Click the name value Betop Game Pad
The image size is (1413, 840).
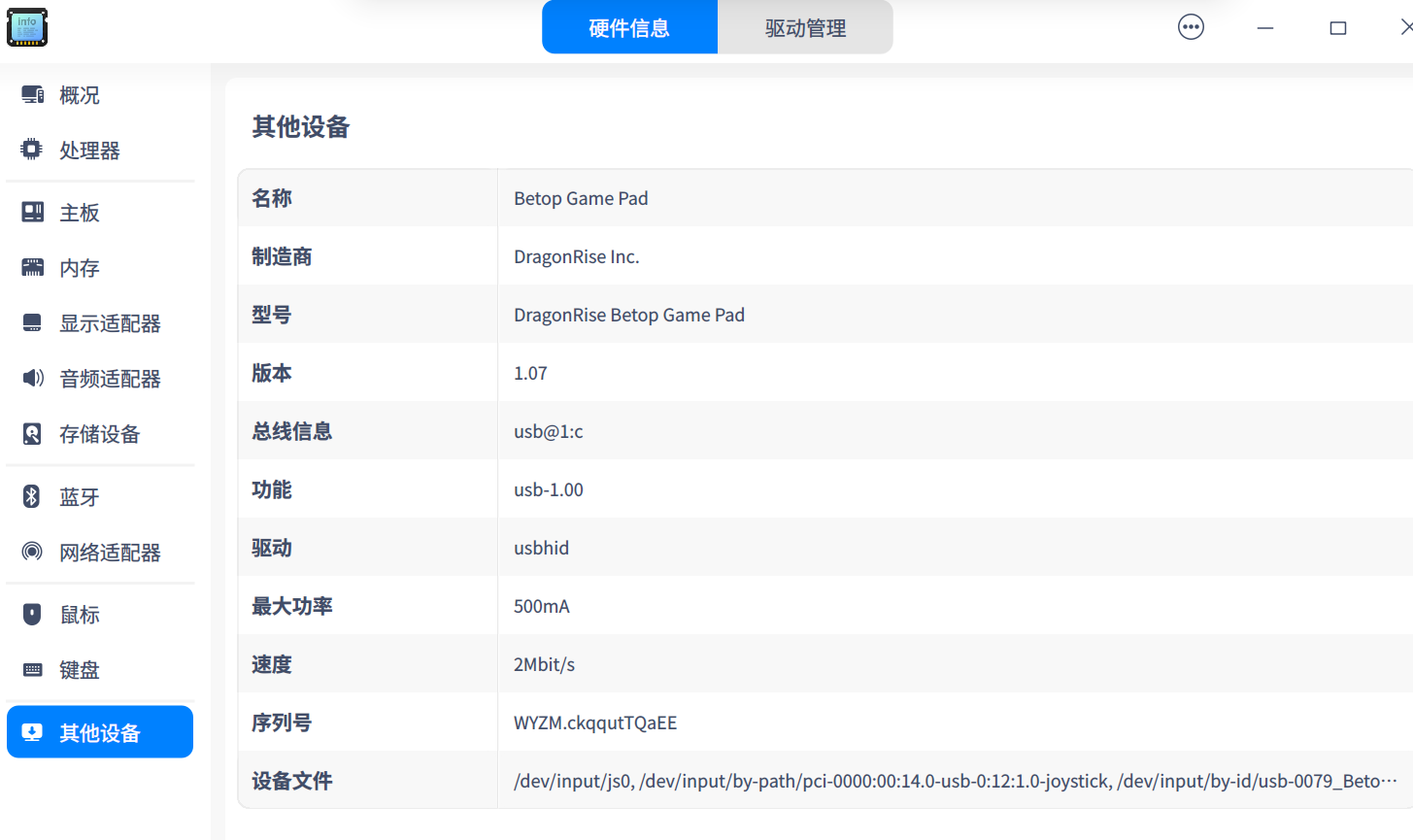pyautogui.click(x=581, y=198)
